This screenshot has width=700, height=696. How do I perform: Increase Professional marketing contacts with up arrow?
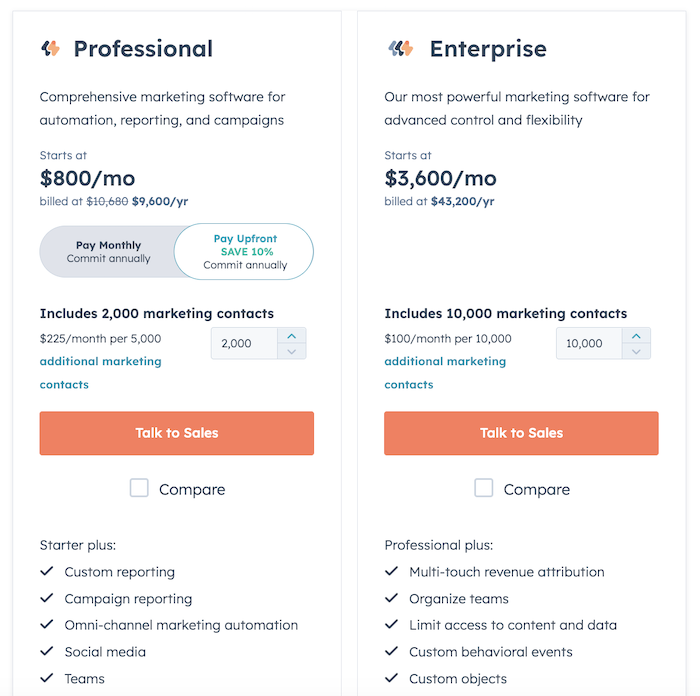[x=291, y=336]
